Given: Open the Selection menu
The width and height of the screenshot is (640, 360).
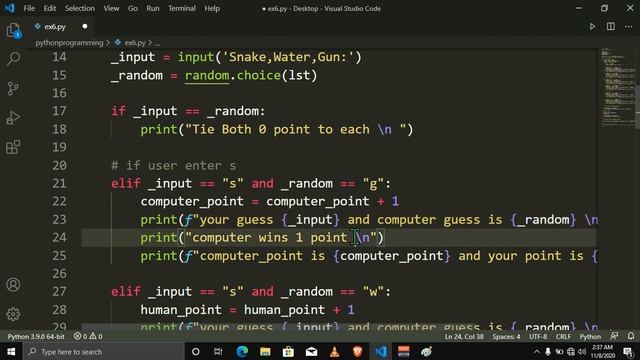Looking at the screenshot, I should (80, 8).
